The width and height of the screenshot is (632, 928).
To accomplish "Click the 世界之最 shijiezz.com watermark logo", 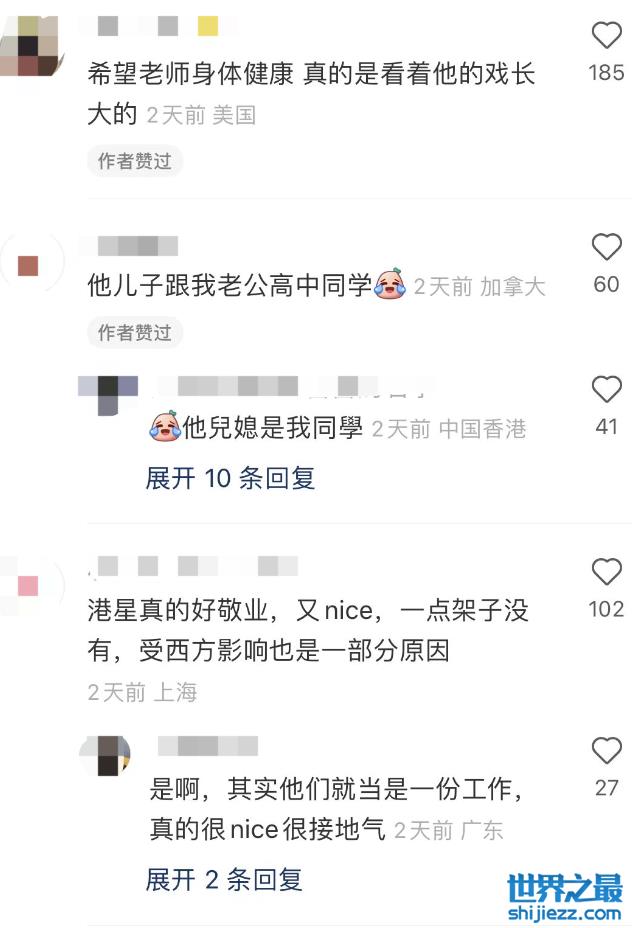I will coord(565,897).
